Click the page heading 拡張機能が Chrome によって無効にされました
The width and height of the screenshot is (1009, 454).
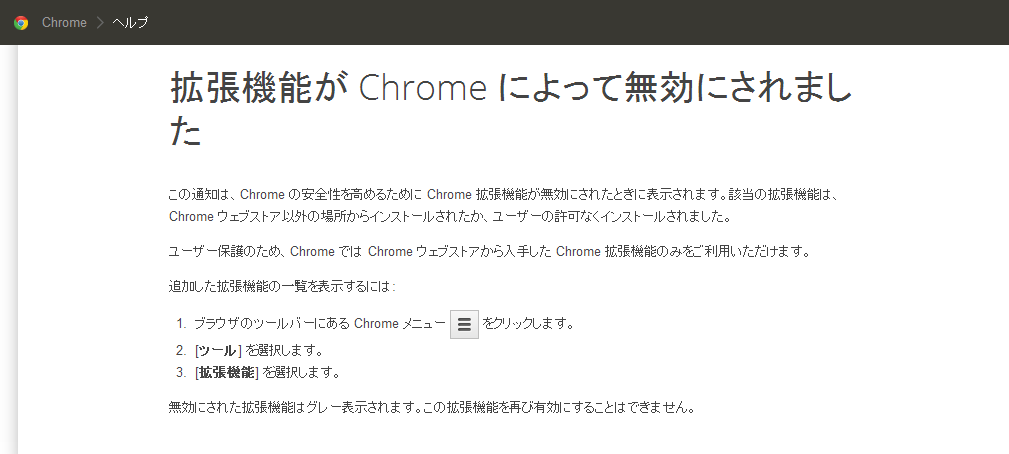510,109
